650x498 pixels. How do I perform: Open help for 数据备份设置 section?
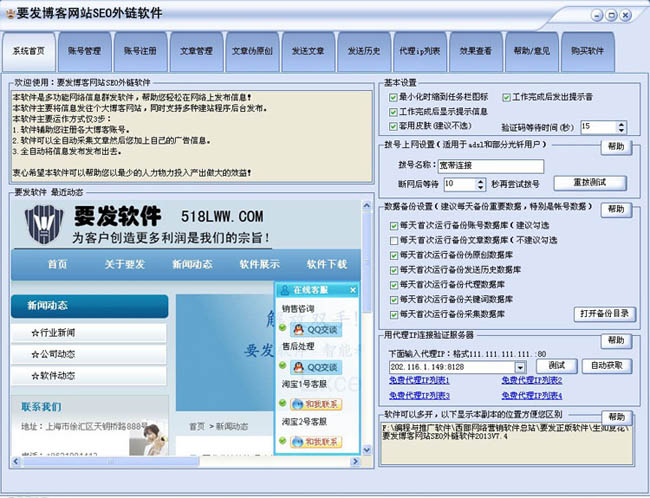tap(616, 209)
